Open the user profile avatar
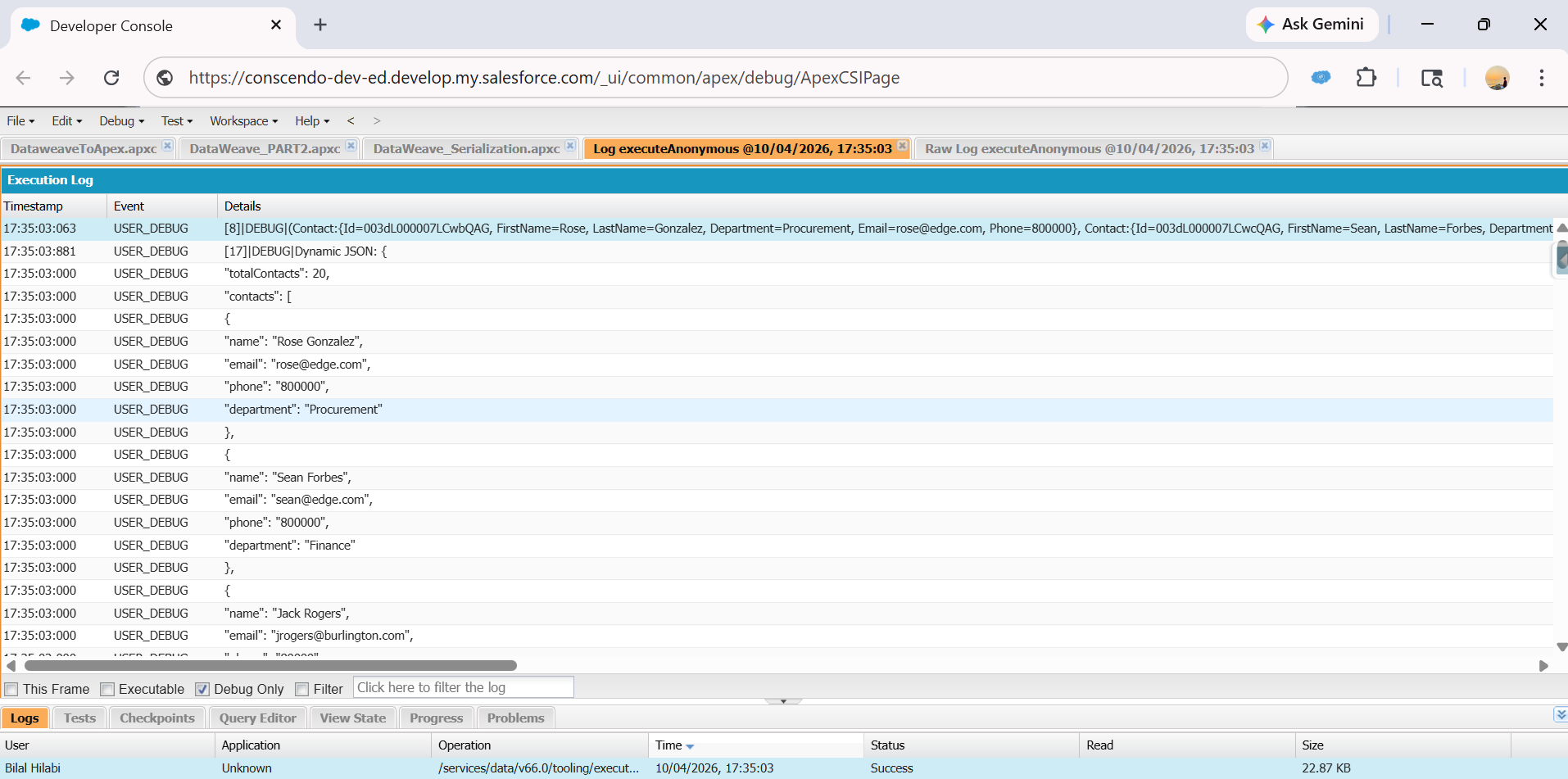 [1497, 78]
